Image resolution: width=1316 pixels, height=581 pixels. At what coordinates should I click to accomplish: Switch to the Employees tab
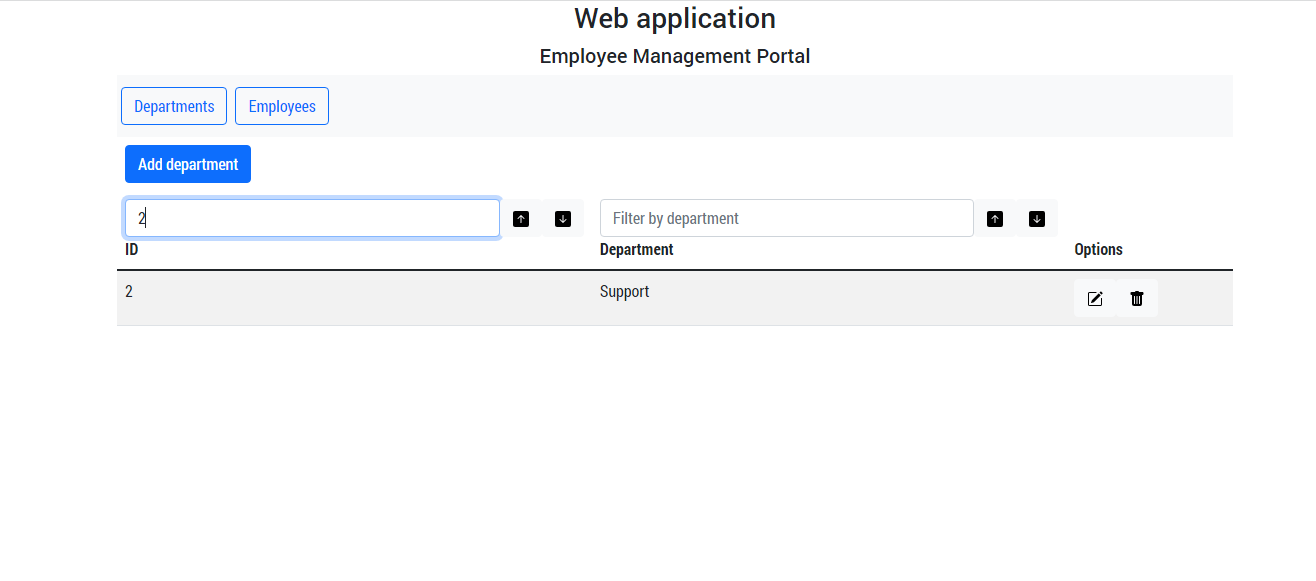pos(281,105)
